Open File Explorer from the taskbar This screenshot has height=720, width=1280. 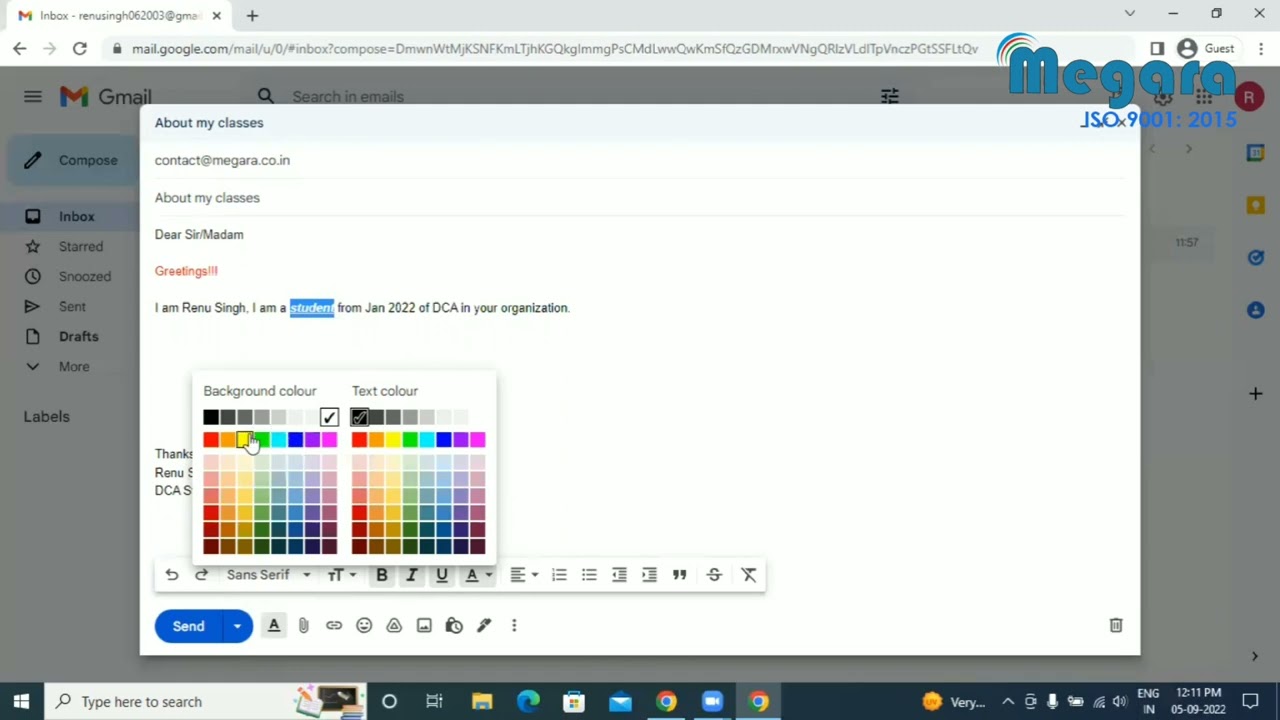(482, 702)
